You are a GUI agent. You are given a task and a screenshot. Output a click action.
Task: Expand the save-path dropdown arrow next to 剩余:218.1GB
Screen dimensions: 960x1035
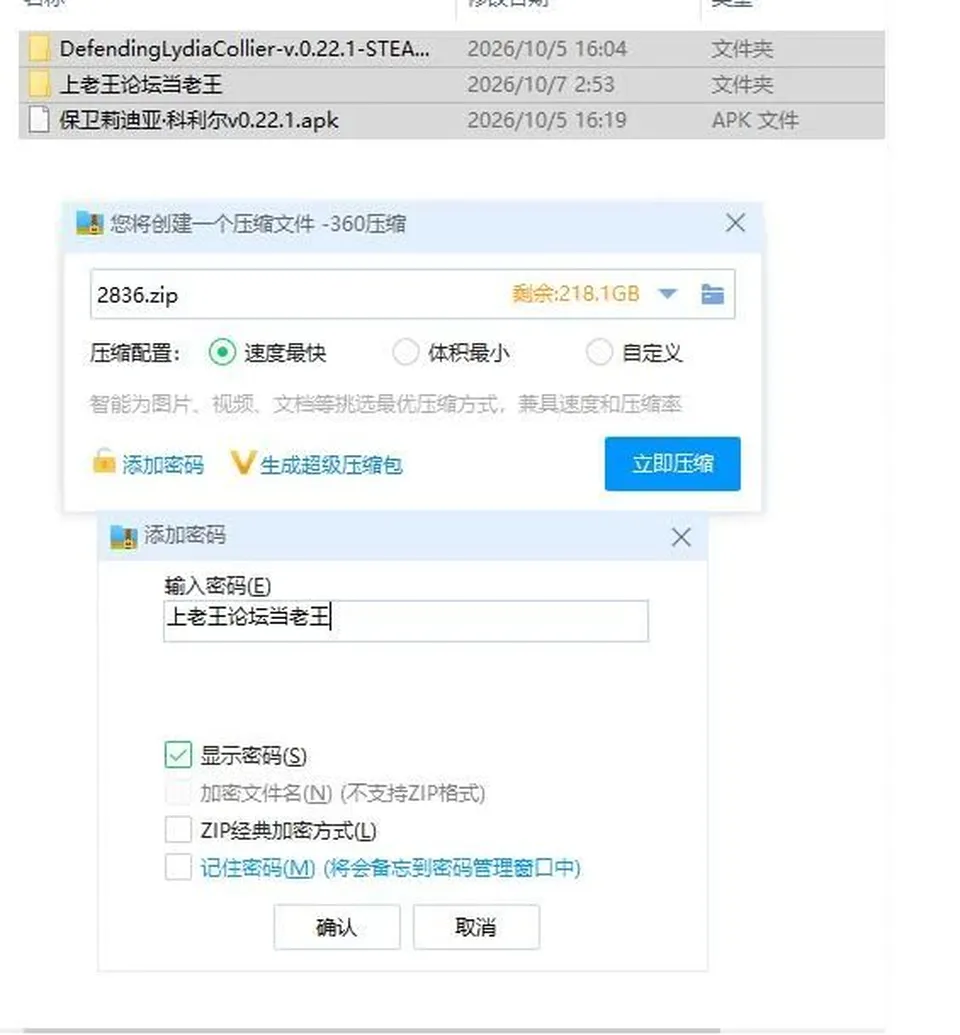pos(668,294)
